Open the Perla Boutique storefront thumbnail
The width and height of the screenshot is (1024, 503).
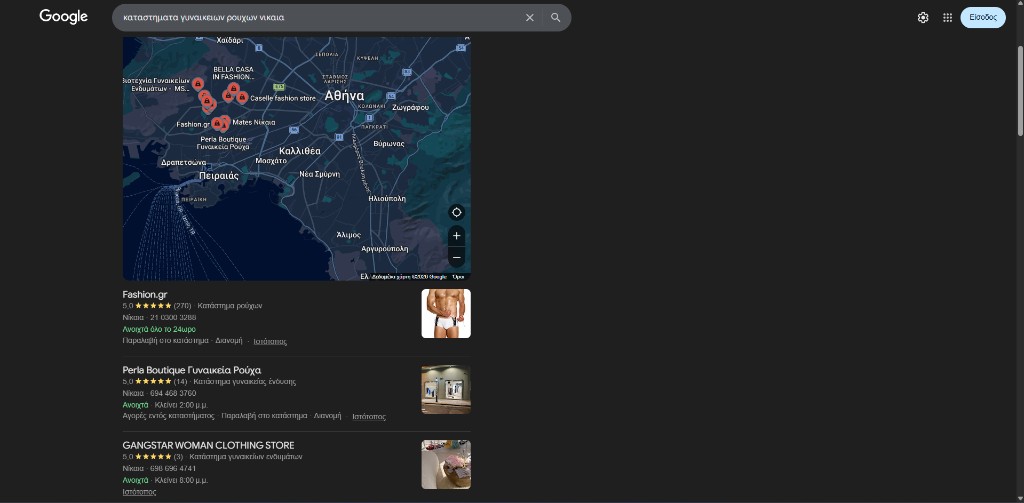point(446,389)
